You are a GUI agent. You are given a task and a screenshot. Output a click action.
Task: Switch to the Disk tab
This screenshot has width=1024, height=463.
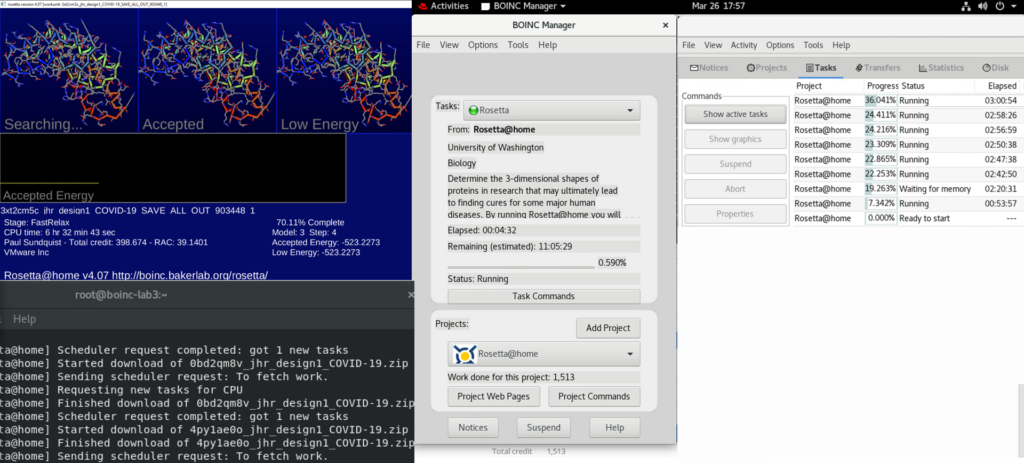tap(995, 68)
